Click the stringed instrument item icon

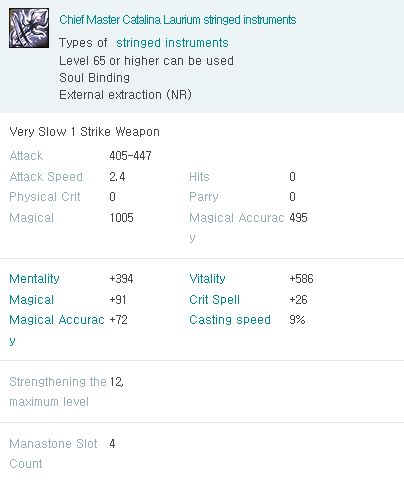(29, 28)
